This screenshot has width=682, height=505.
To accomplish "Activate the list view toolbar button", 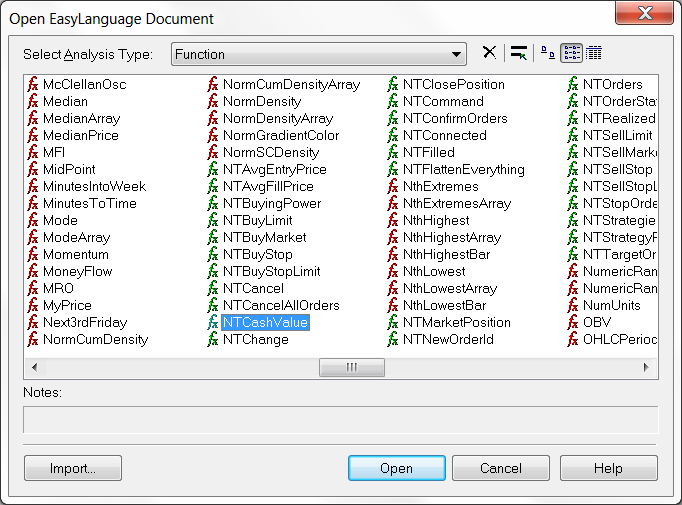I will click(571, 53).
